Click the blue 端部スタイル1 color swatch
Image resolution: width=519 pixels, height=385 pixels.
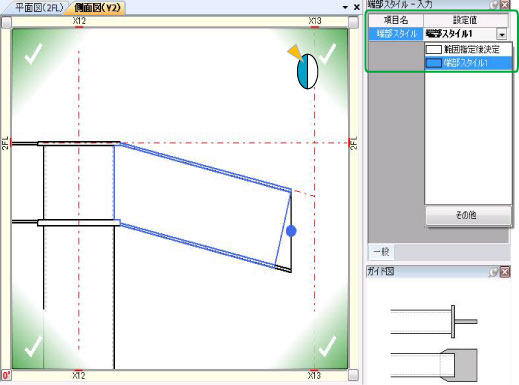(x=434, y=63)
